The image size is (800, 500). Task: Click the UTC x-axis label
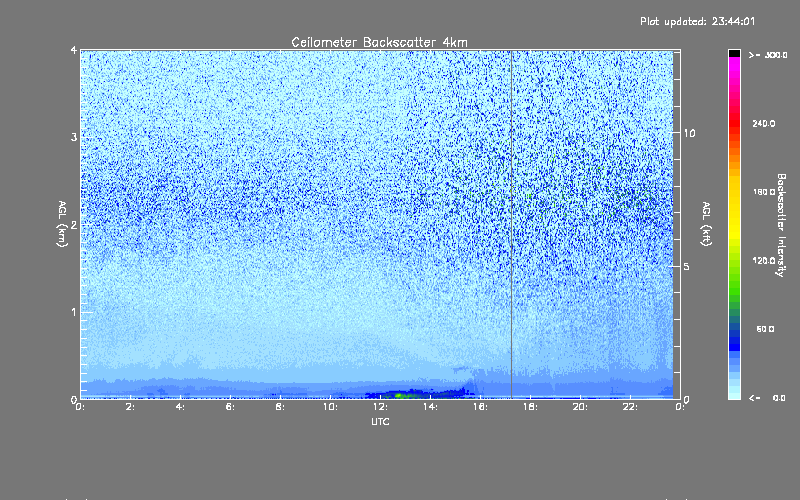tap(380, 421)
